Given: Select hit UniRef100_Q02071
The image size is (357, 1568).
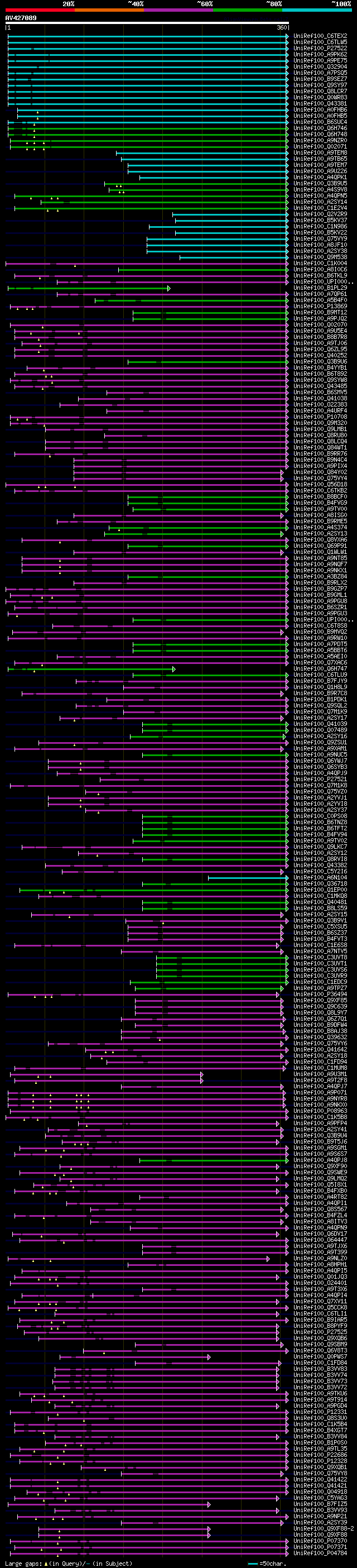Looking at the screenshot, I should (321, 147).
